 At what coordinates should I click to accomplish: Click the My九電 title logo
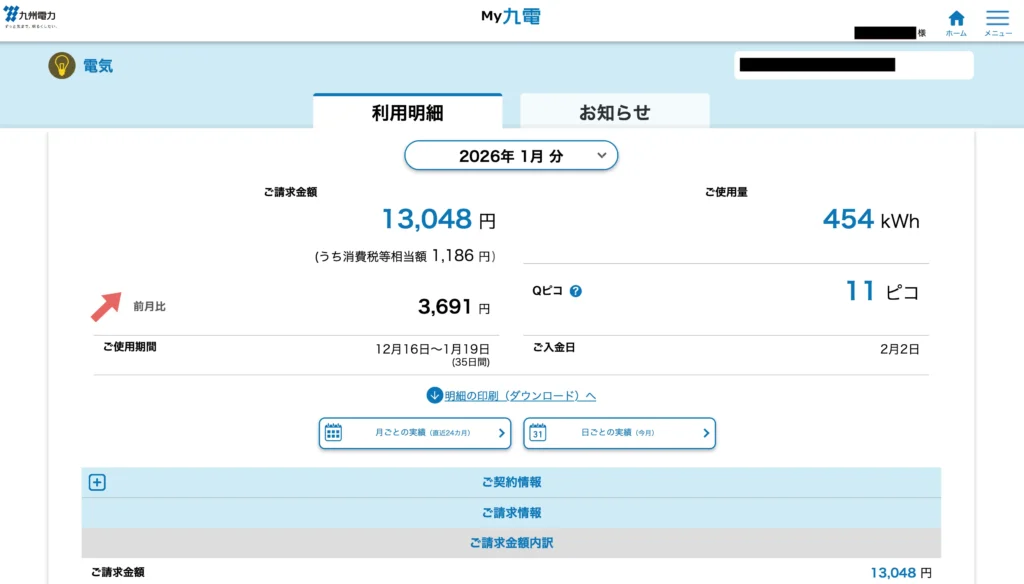click(511, 16)
